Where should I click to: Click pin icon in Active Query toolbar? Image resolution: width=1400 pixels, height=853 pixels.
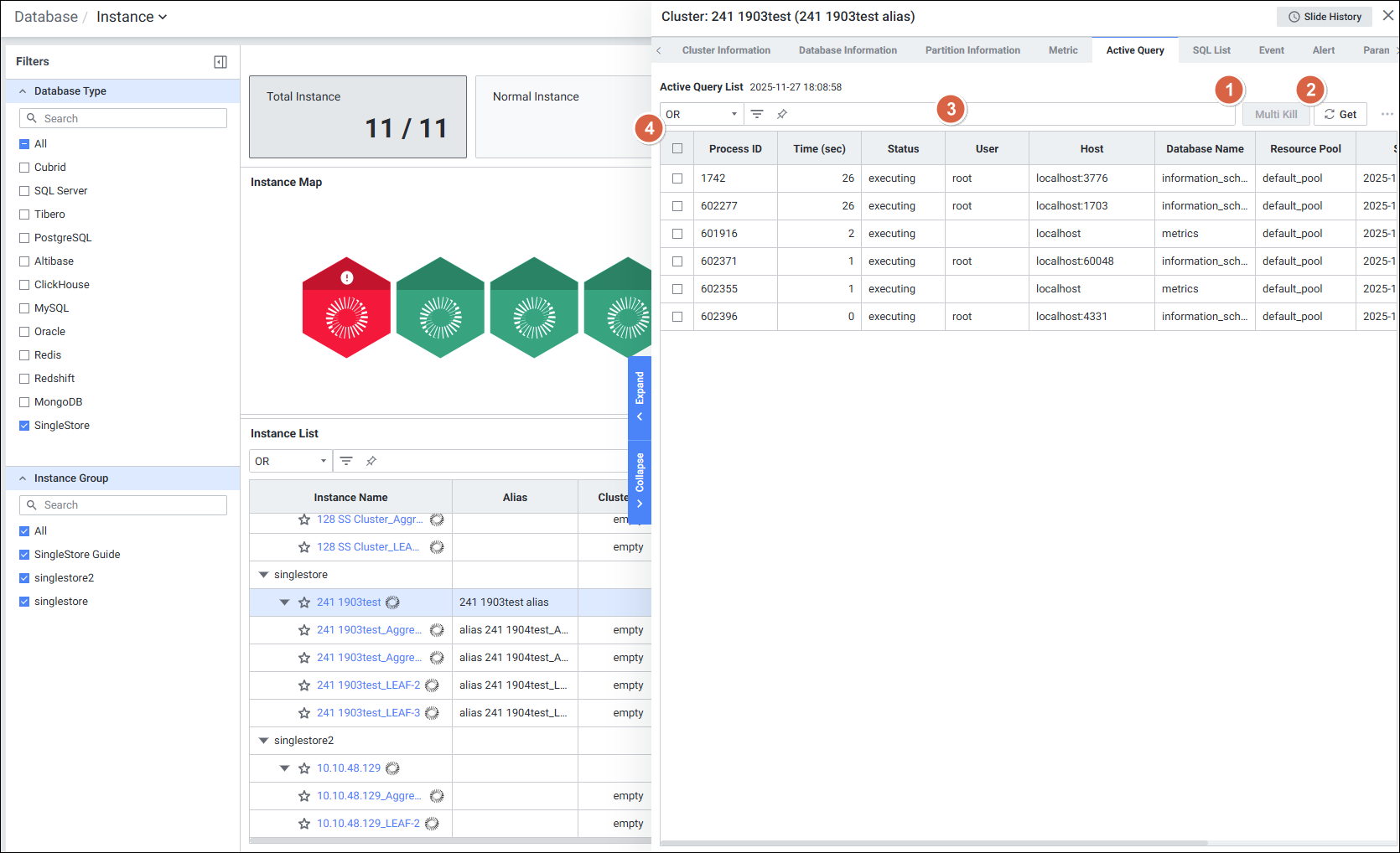tap(782, 114)
